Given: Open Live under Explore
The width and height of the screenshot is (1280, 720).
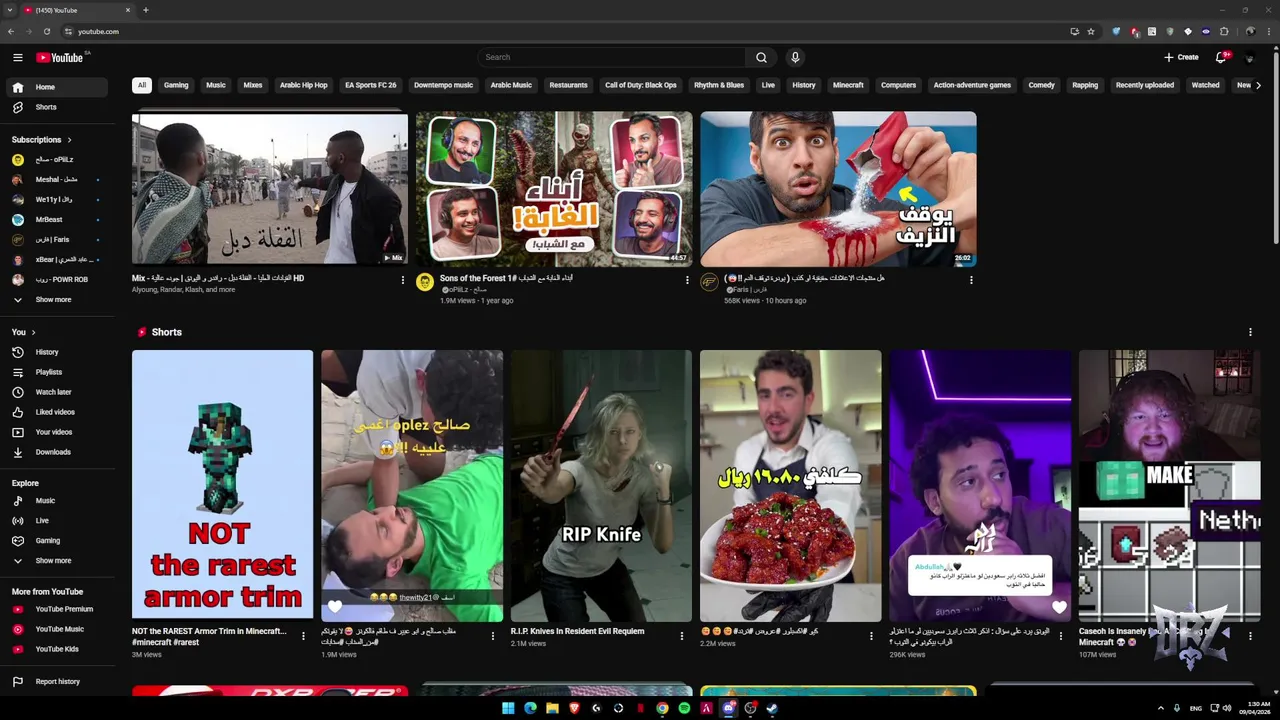Looking at the screenshot, I should (57, 521).
